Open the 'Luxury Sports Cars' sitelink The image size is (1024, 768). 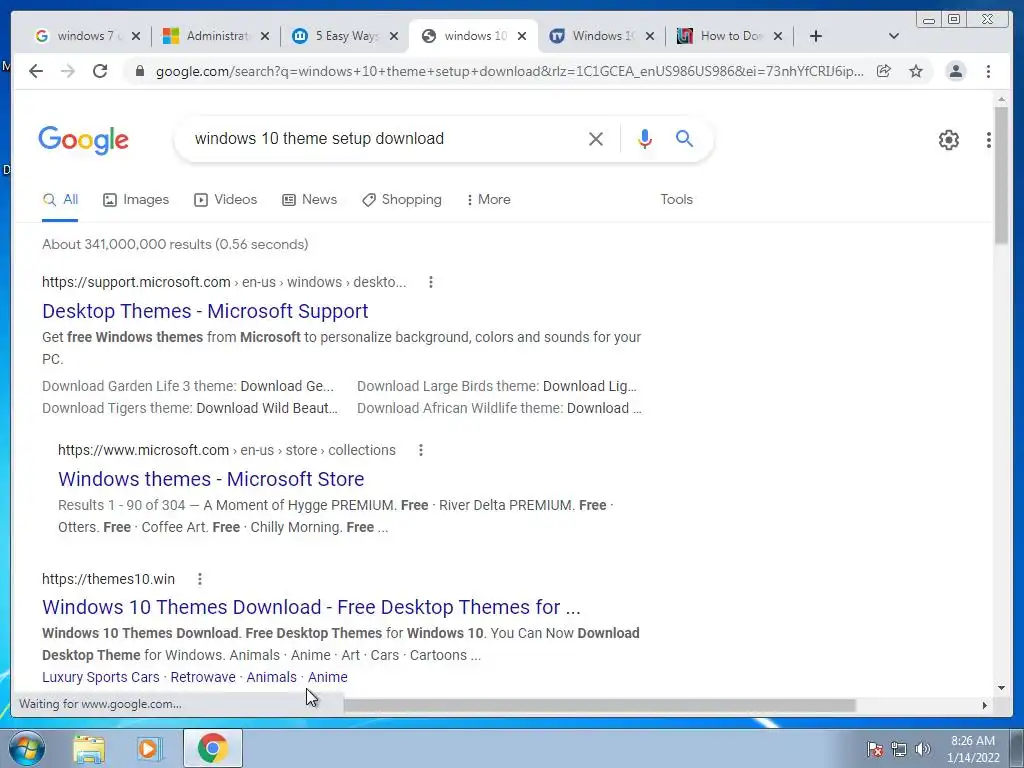[x=101, y=677]
